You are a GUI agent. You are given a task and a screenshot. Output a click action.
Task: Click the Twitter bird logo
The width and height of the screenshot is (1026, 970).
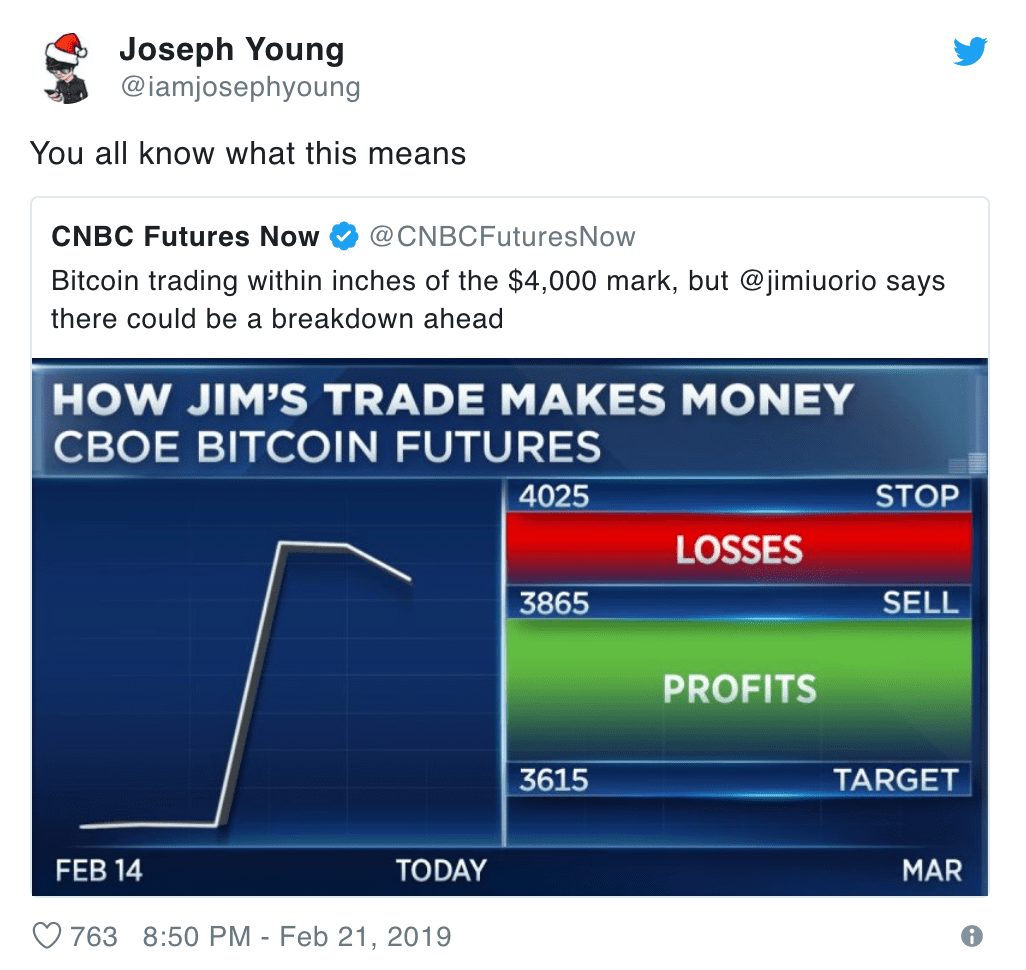pyautogui.click(x=970, y=52)
